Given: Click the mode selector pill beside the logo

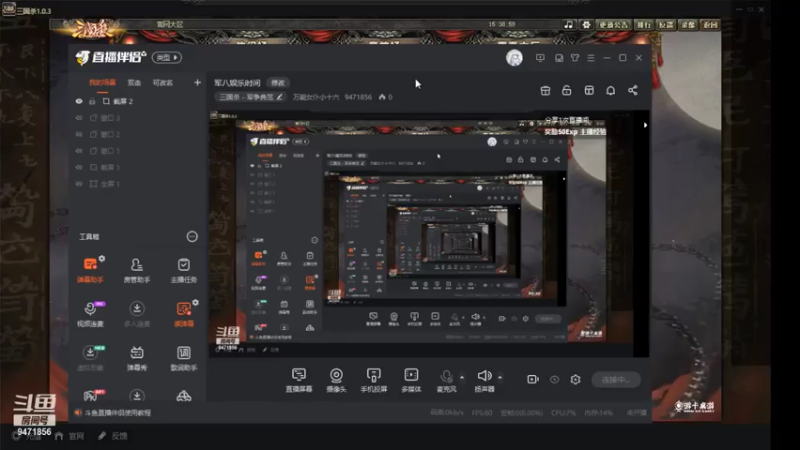Looking at the screenshot, I should pos(167,58).
